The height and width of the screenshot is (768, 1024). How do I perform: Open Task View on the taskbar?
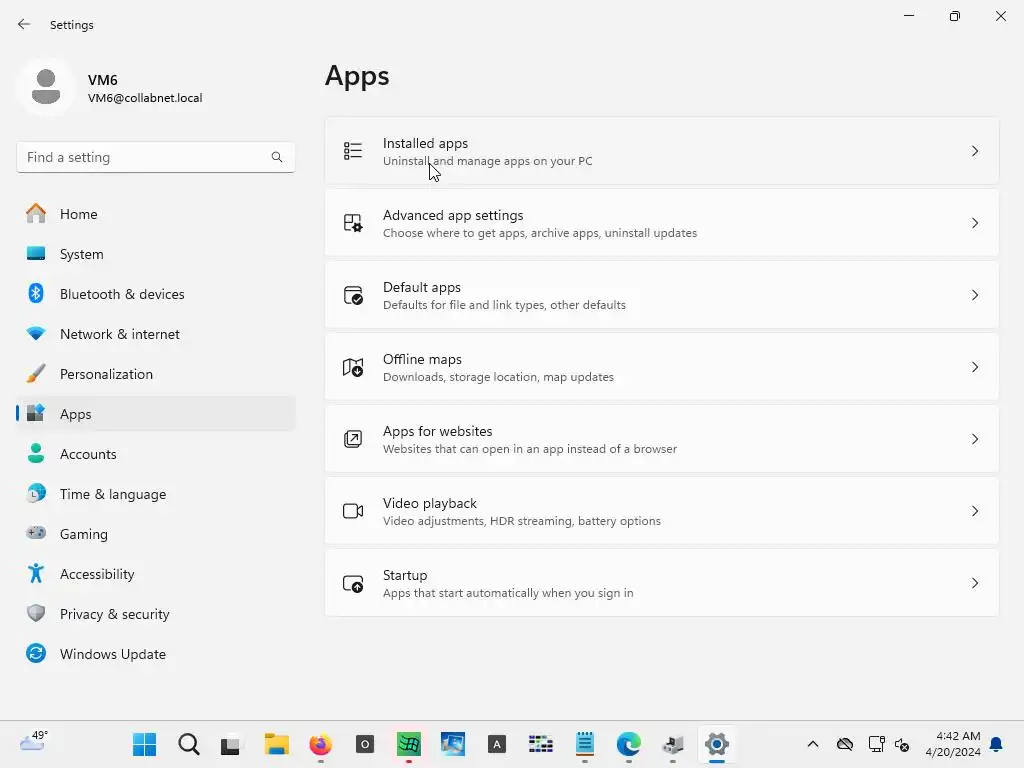click(x=231, y=744)
